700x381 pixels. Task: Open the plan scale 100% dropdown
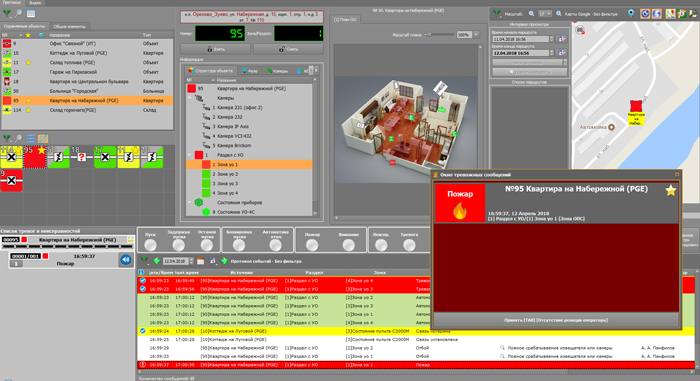(x=476, y=34)
